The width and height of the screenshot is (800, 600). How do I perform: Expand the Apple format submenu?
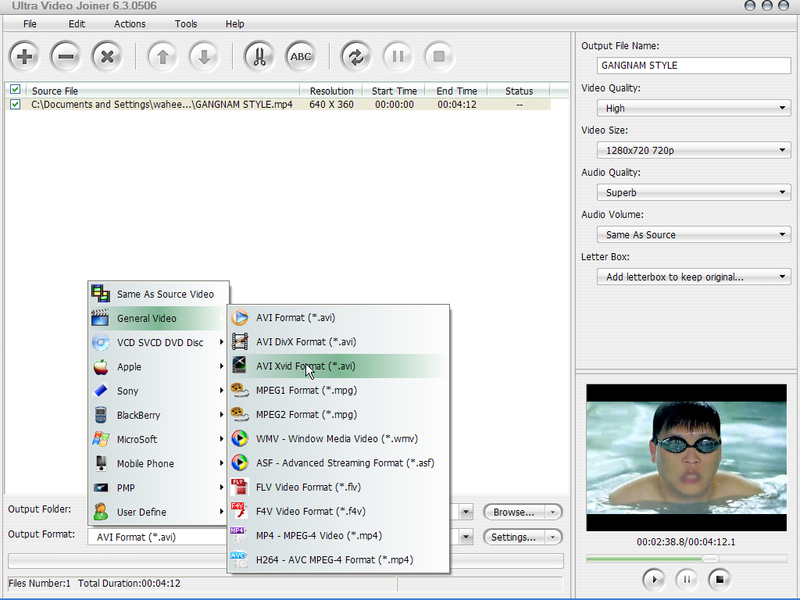[x=159, y=367]
